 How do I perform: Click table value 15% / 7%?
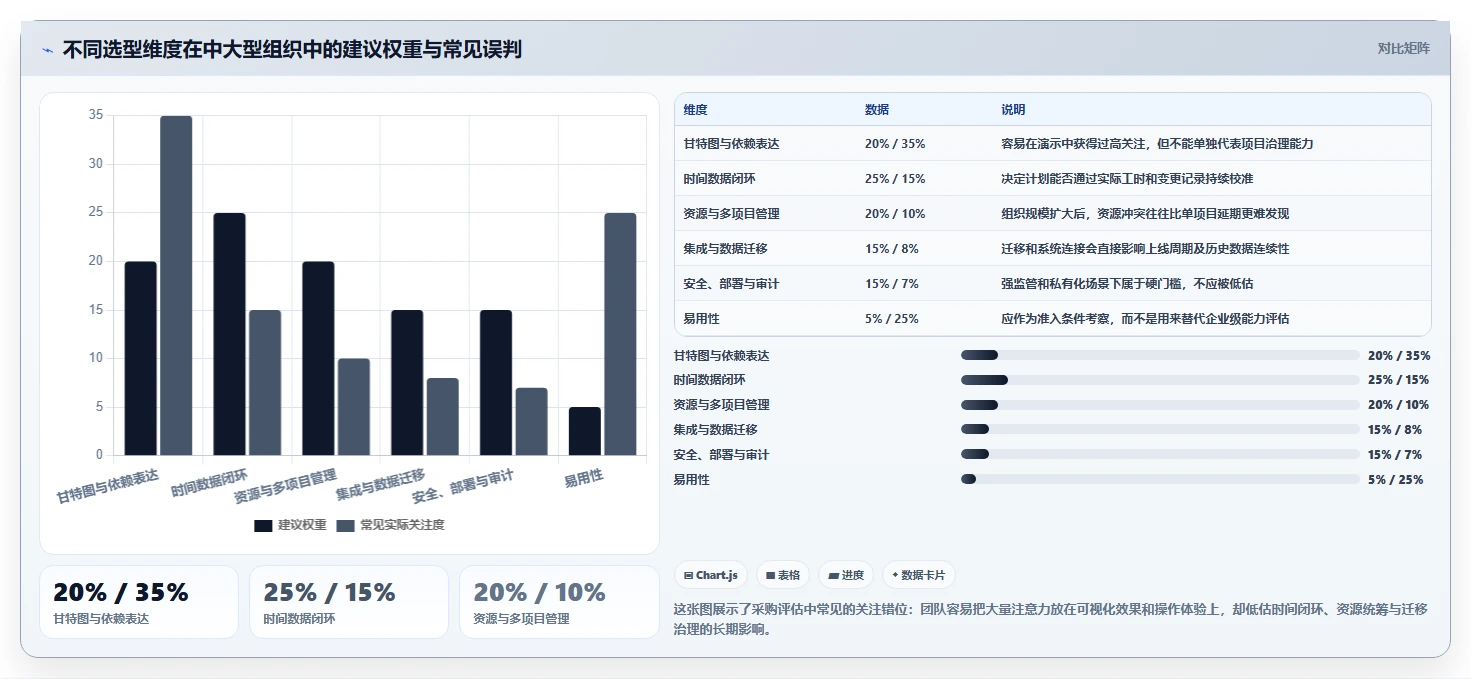pyautogui.click(x=892, y=284)
